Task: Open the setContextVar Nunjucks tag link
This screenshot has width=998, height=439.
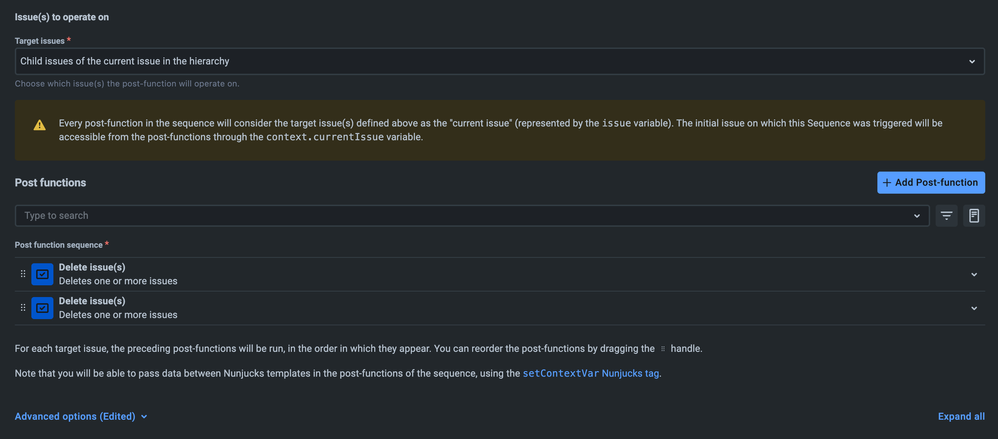Action: tap(591, 373)
